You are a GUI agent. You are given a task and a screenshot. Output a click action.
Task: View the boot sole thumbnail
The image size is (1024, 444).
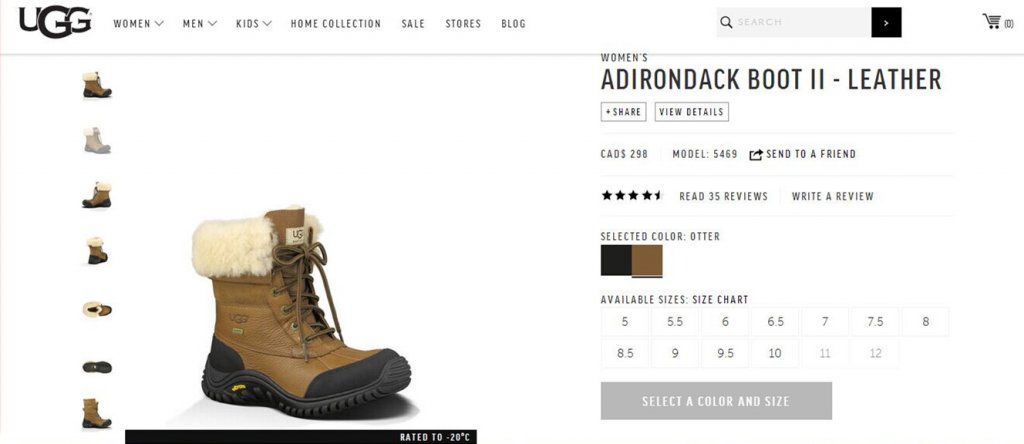click(x=97, y=367)
